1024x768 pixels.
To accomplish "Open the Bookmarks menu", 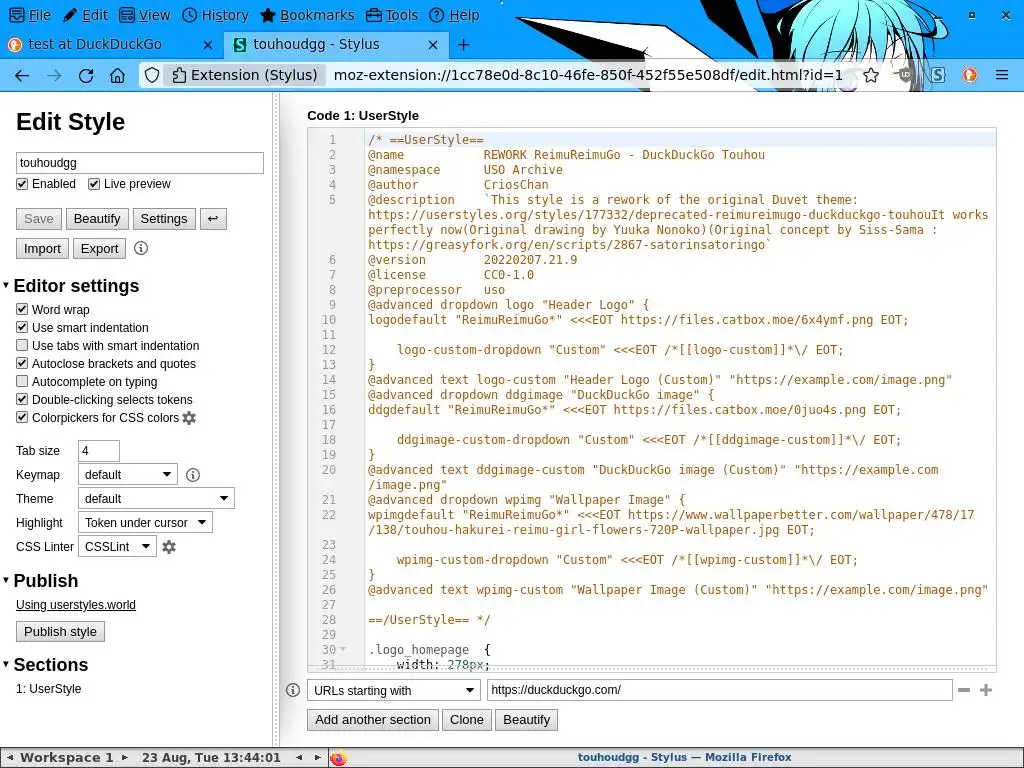I will click(x=307, y=15).
